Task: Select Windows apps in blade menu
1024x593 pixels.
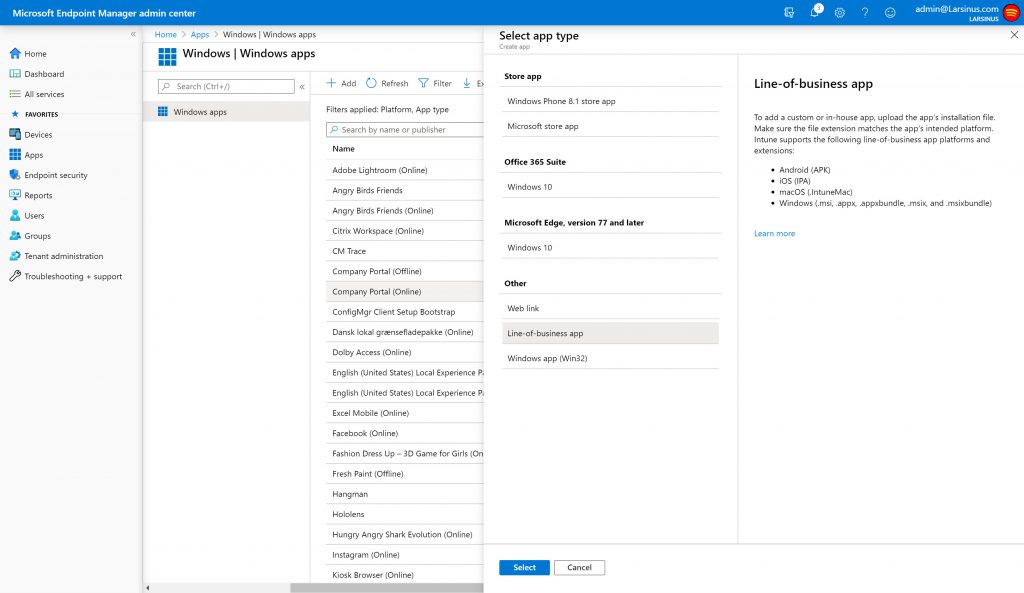Action: 227,112
